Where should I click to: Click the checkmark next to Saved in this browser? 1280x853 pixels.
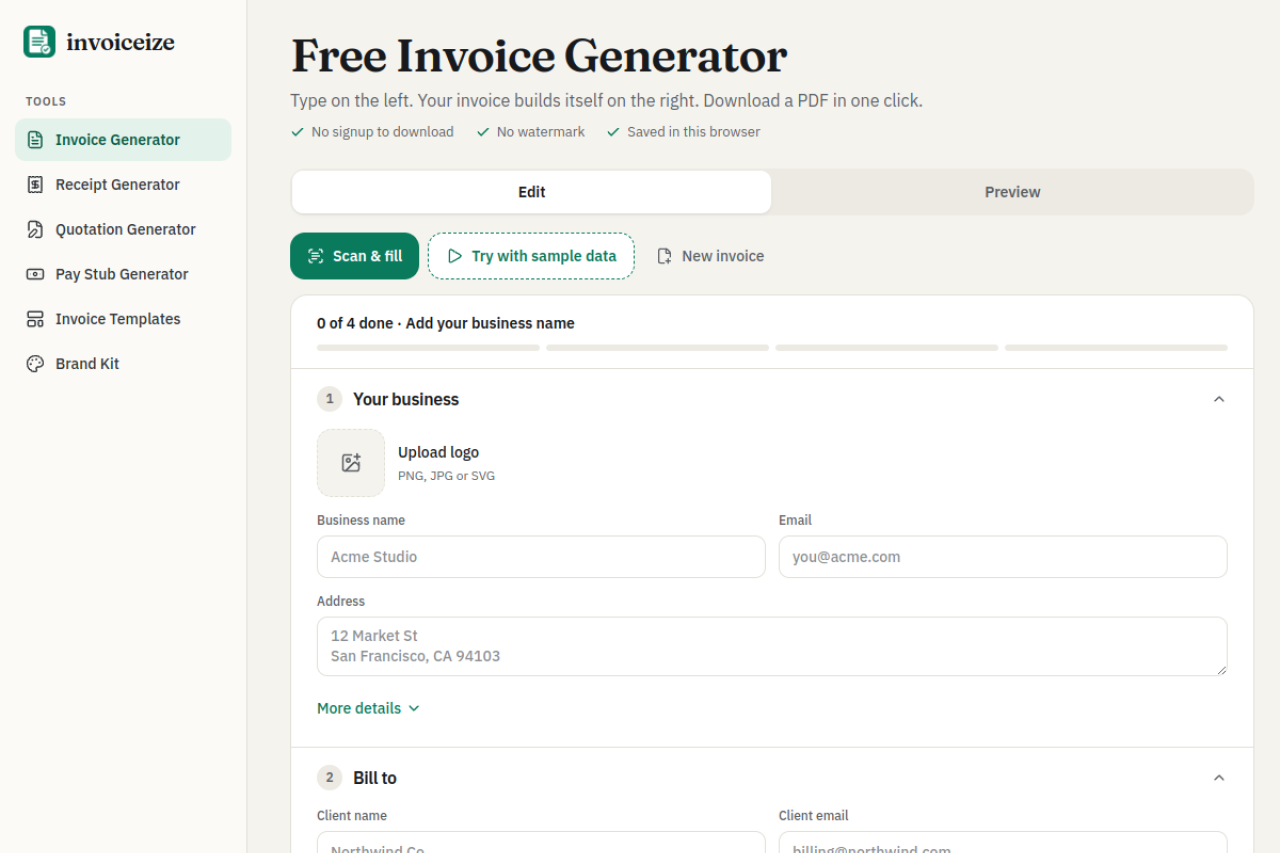[x=613, y=132]
